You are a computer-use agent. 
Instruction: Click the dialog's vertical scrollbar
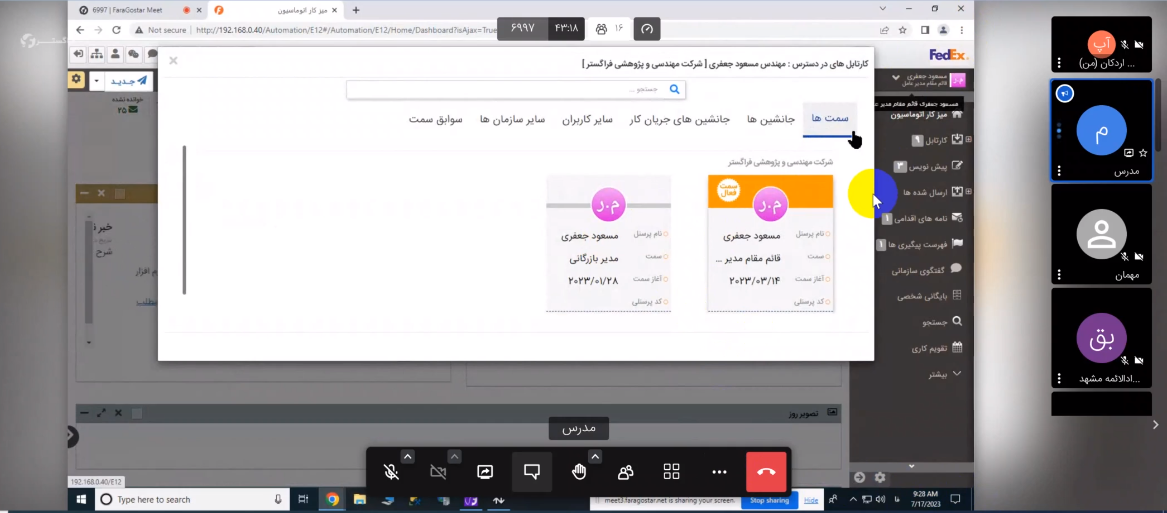(x=185, y=220)
